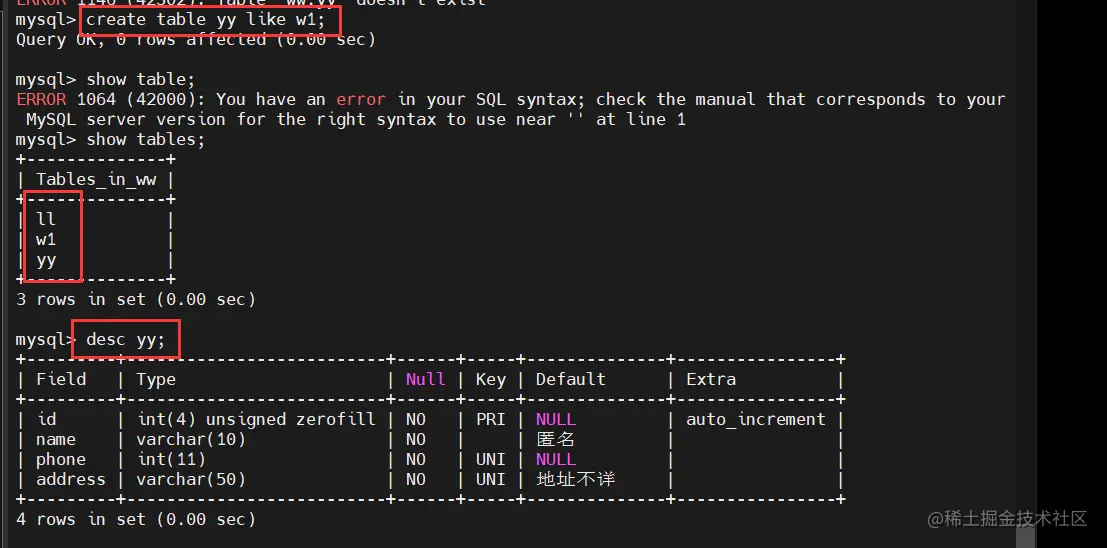Click the 'Tables_in_ww' column header
This screenshot has width=1107, height=548.
[x=97, y=180]
